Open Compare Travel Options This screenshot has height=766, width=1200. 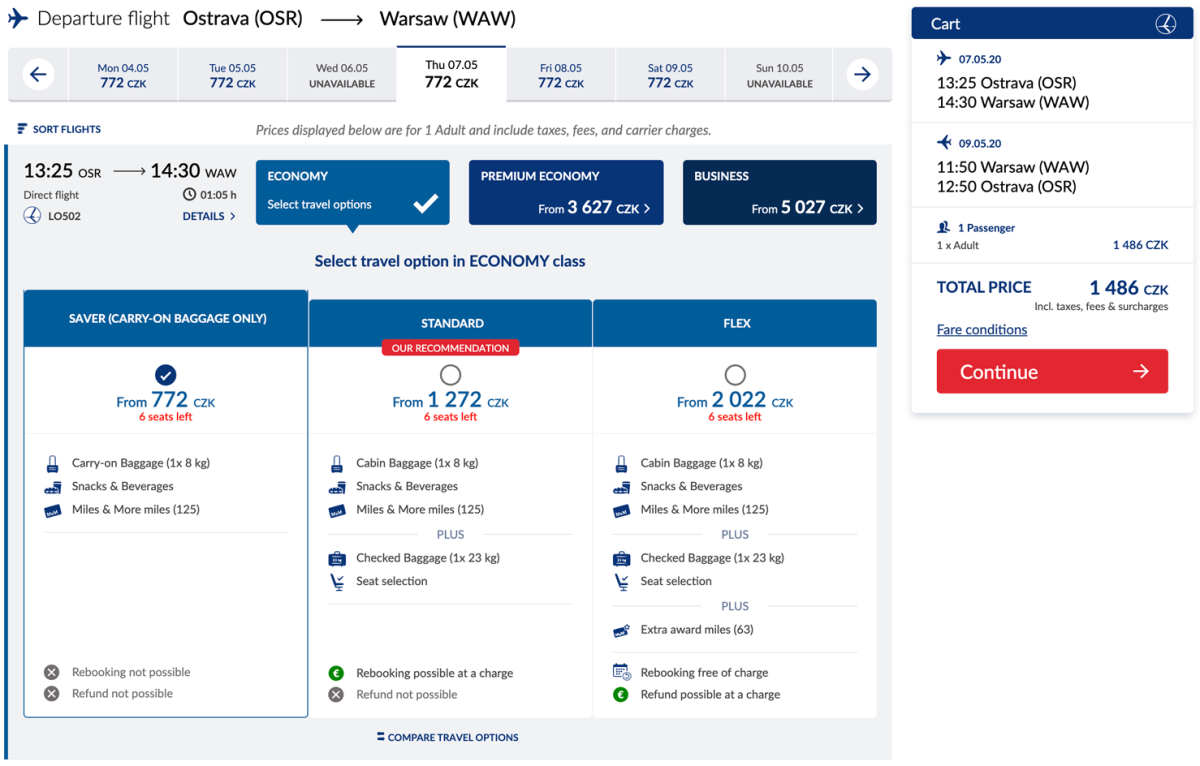point(448,737)
